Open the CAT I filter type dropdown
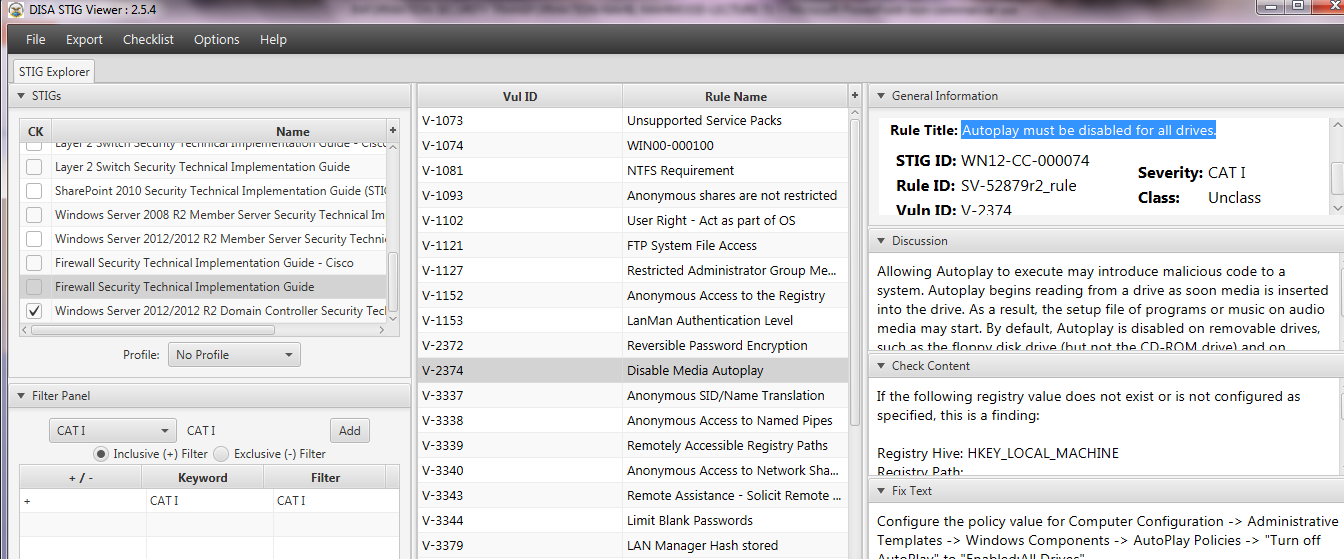1344x559 pixels. click(113, 431)
